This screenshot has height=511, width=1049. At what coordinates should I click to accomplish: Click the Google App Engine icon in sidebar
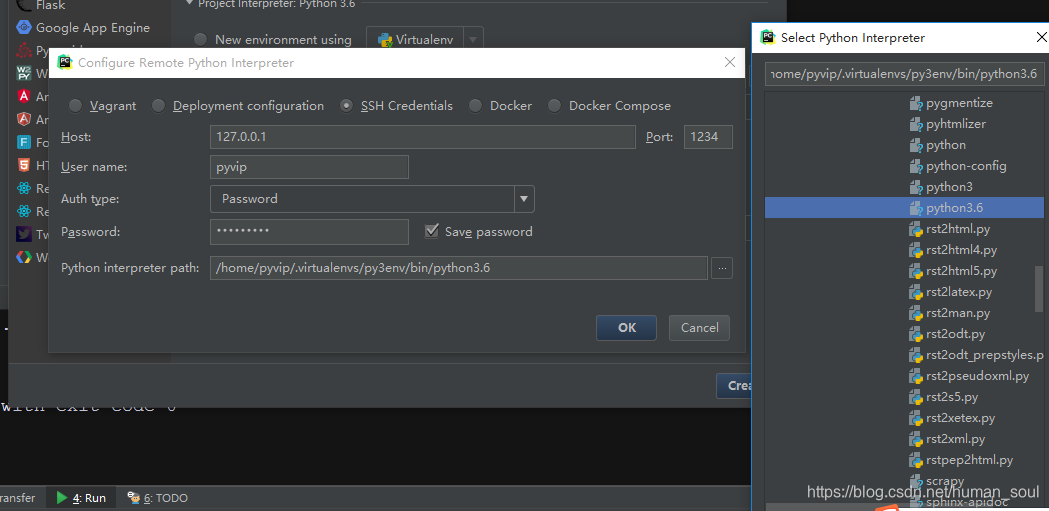24,27
